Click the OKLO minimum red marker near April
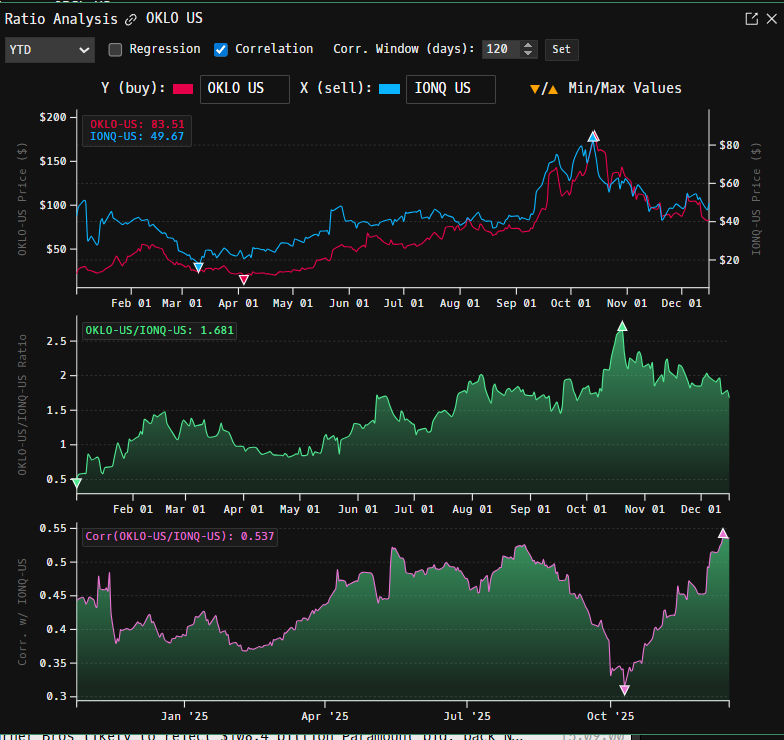 tap(244, 280)
